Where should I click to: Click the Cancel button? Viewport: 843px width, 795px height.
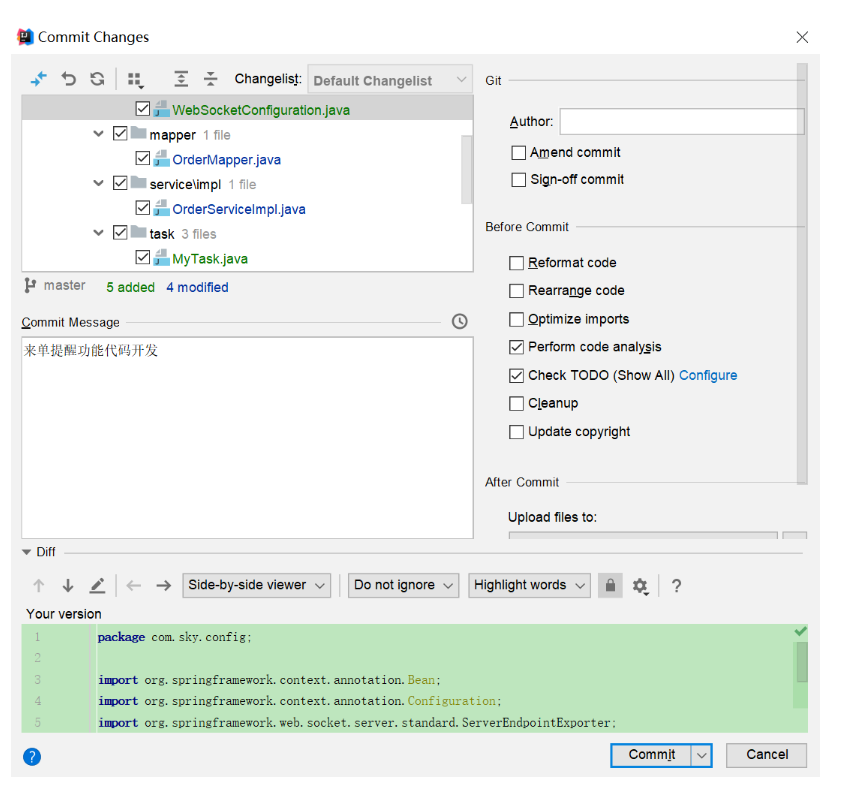point(767,755)
